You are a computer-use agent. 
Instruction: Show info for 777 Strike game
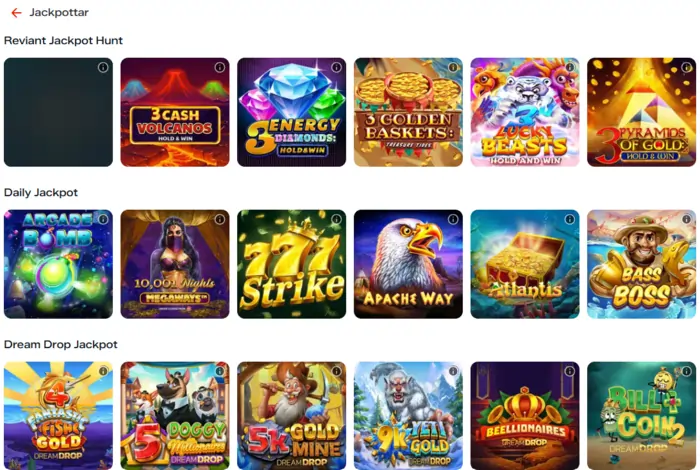coord(336,219)
